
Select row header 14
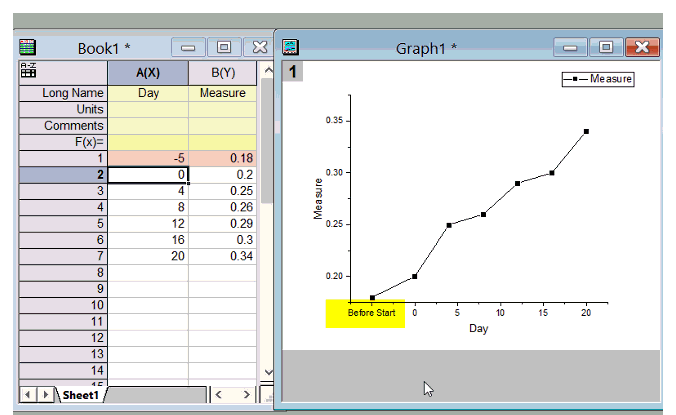pyautogui.click(x=63, y=370)
